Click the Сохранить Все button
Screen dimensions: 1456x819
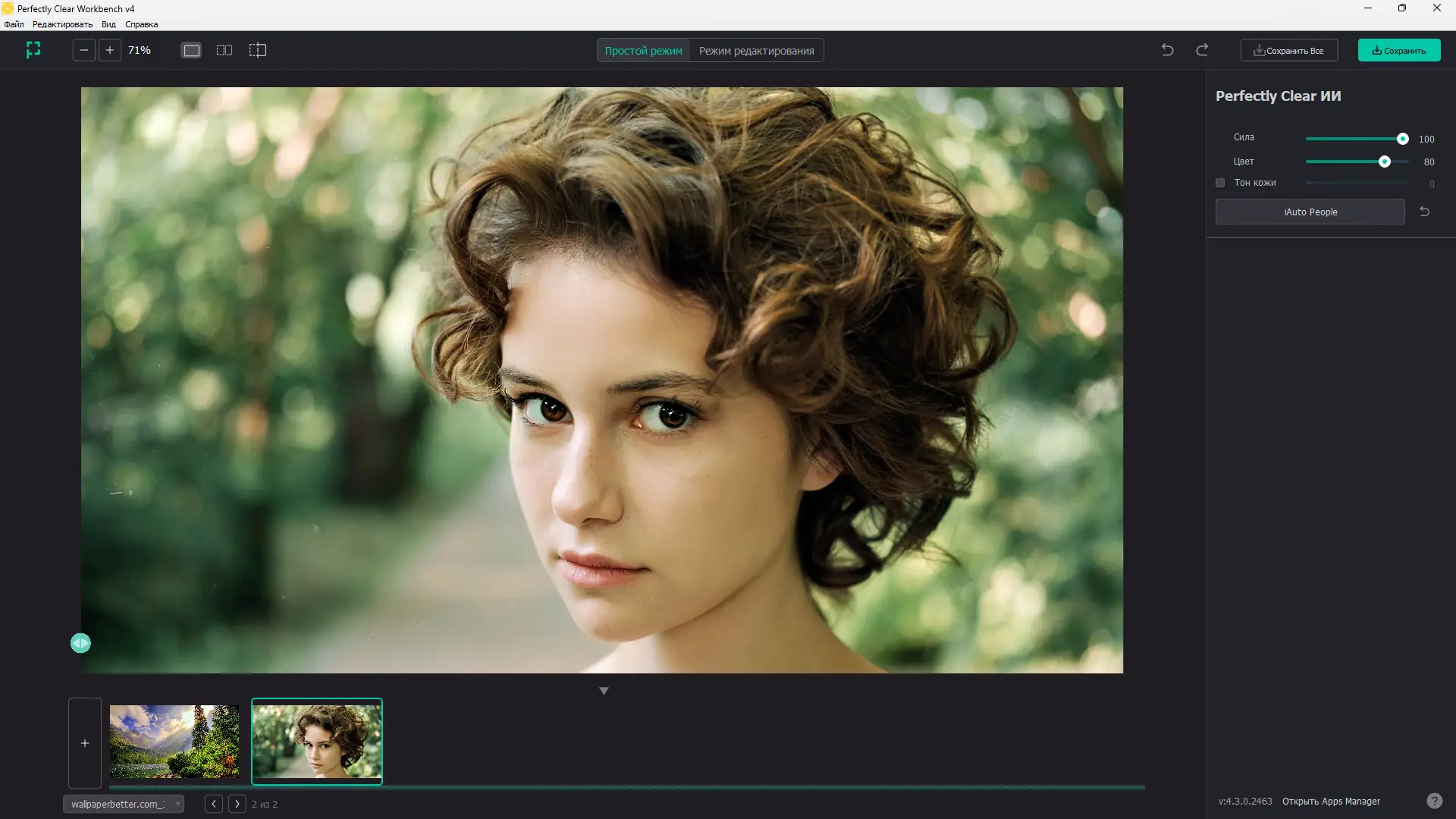pyautogui.click(x=1288, y=51)
